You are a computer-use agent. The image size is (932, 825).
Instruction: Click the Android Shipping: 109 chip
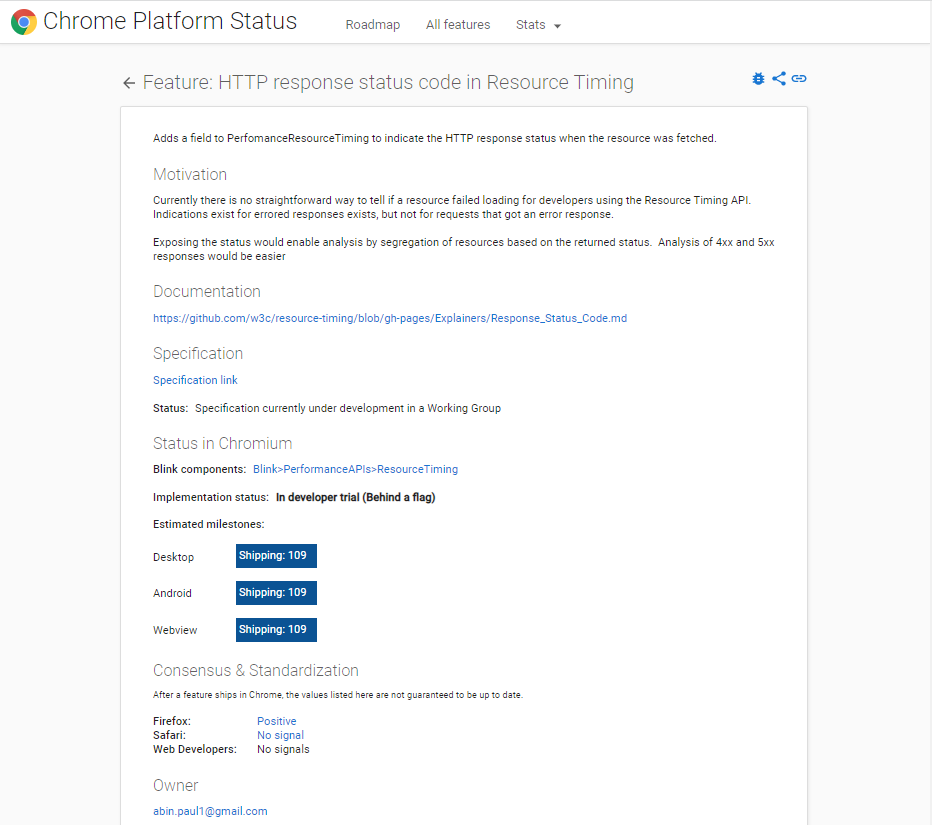click(x=276, y=592)
